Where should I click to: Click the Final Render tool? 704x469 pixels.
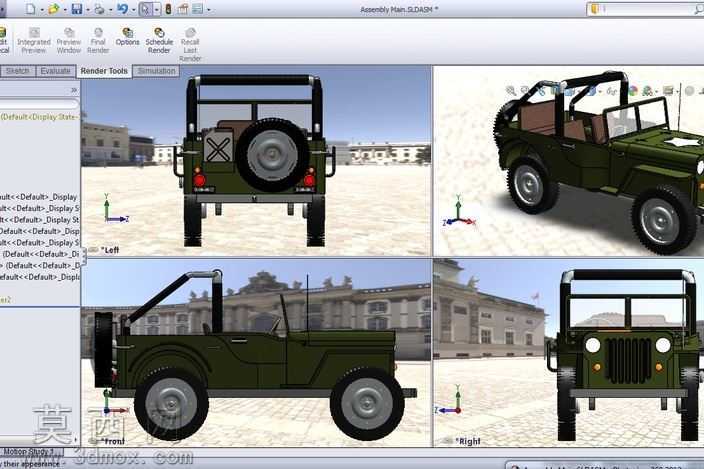click(98, 40)
